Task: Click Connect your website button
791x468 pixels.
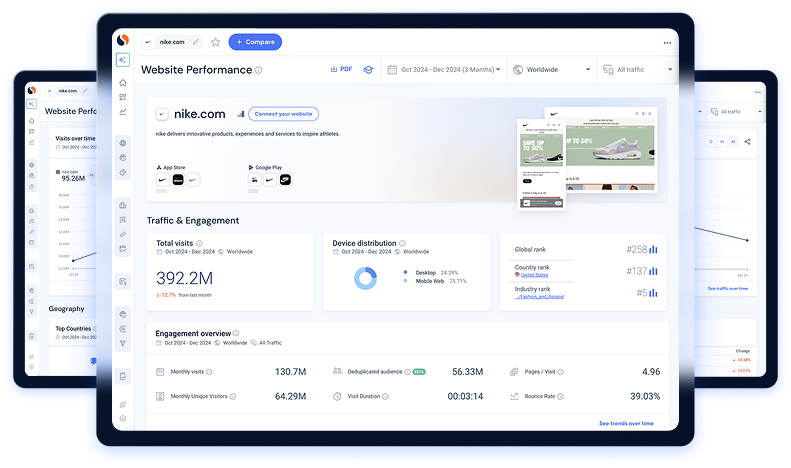Action: pyautogui.click(x=284, y=114)
